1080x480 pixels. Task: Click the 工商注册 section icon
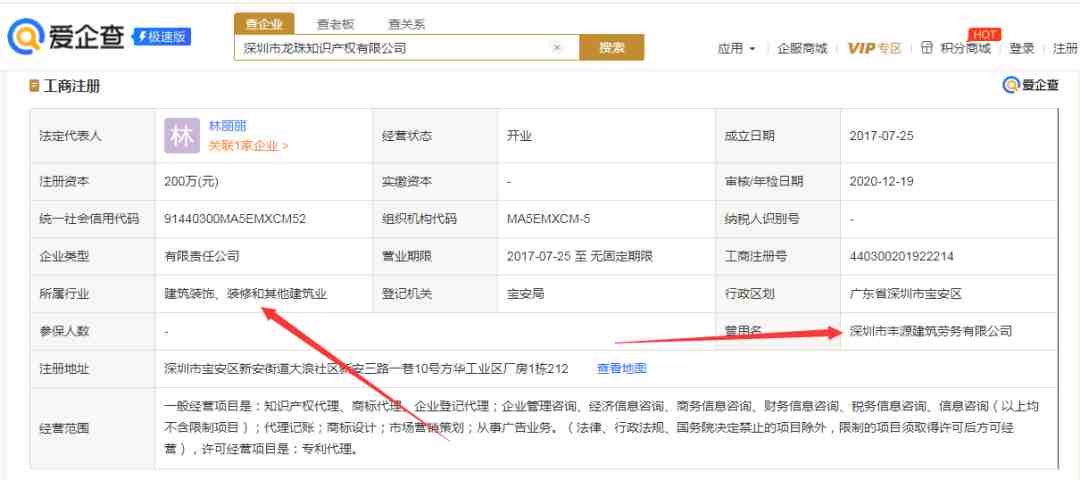34,86
